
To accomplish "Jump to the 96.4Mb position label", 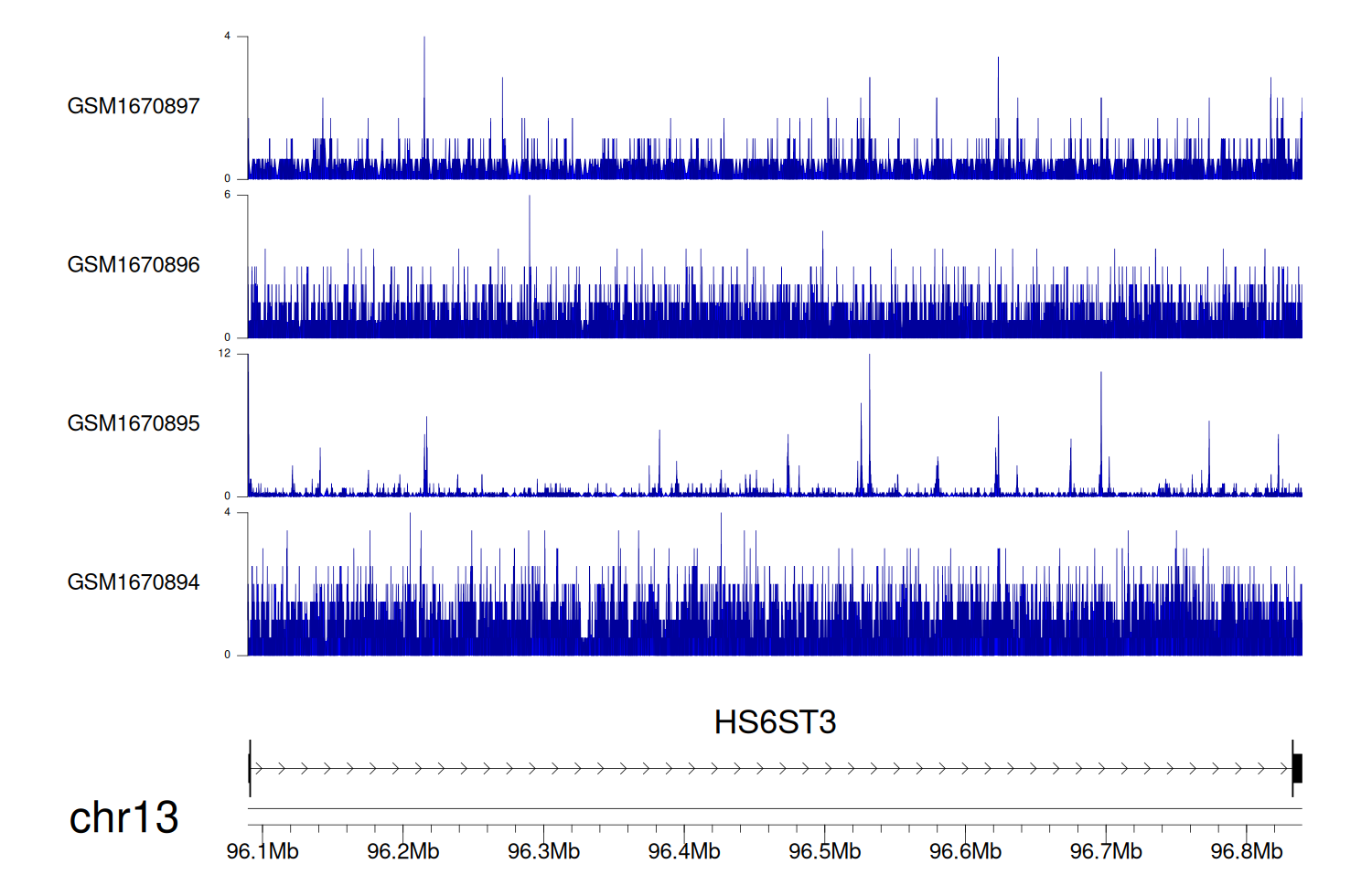I will coord(684,852).
